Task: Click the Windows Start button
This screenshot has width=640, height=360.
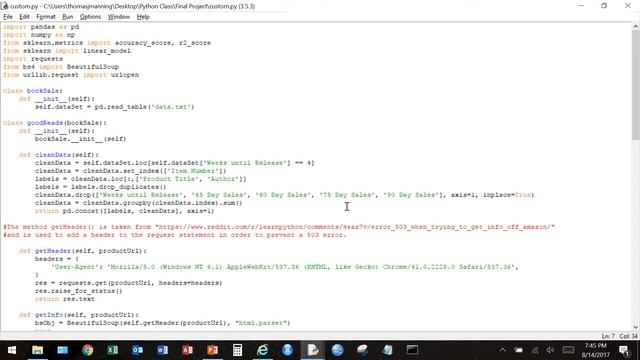Action: tap(12, 350)
